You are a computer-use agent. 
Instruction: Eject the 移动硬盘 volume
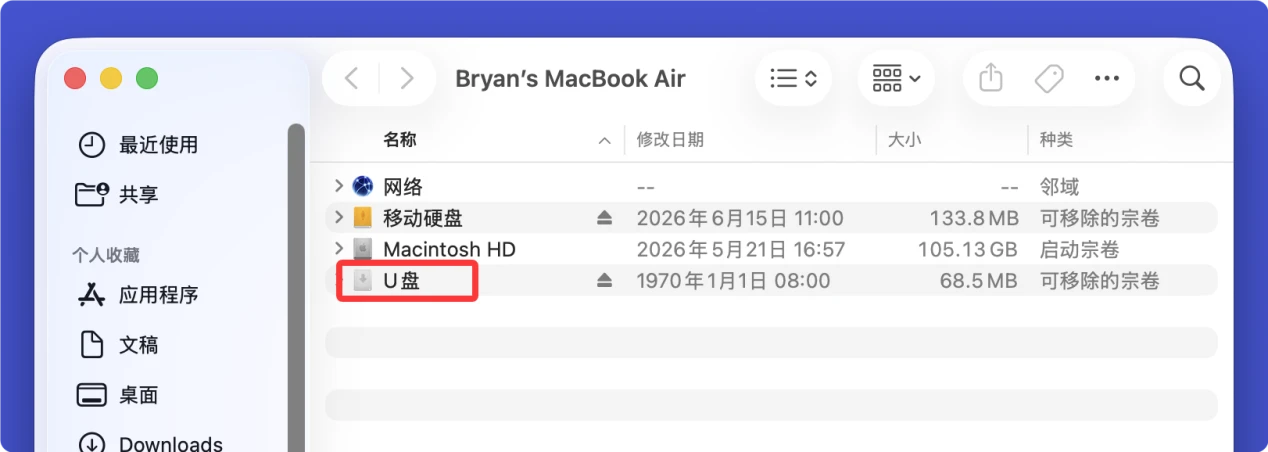[x=604, y=218]
